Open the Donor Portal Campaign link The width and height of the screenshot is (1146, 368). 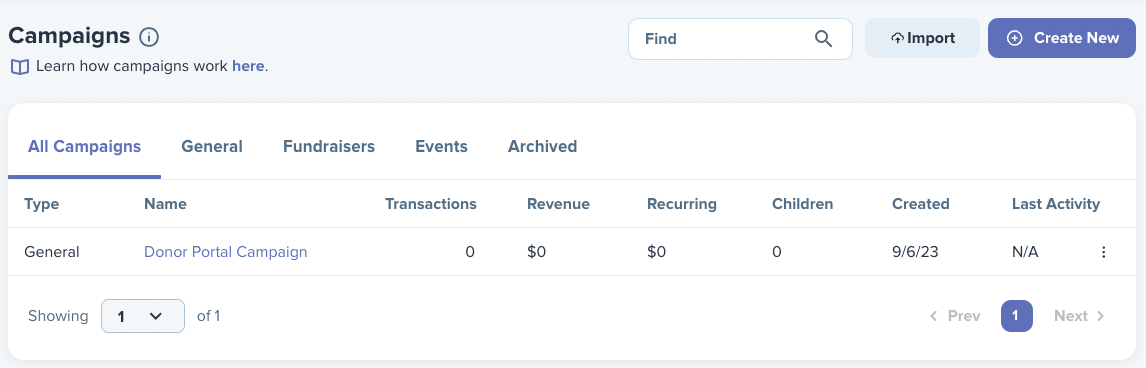pos(225,252)
